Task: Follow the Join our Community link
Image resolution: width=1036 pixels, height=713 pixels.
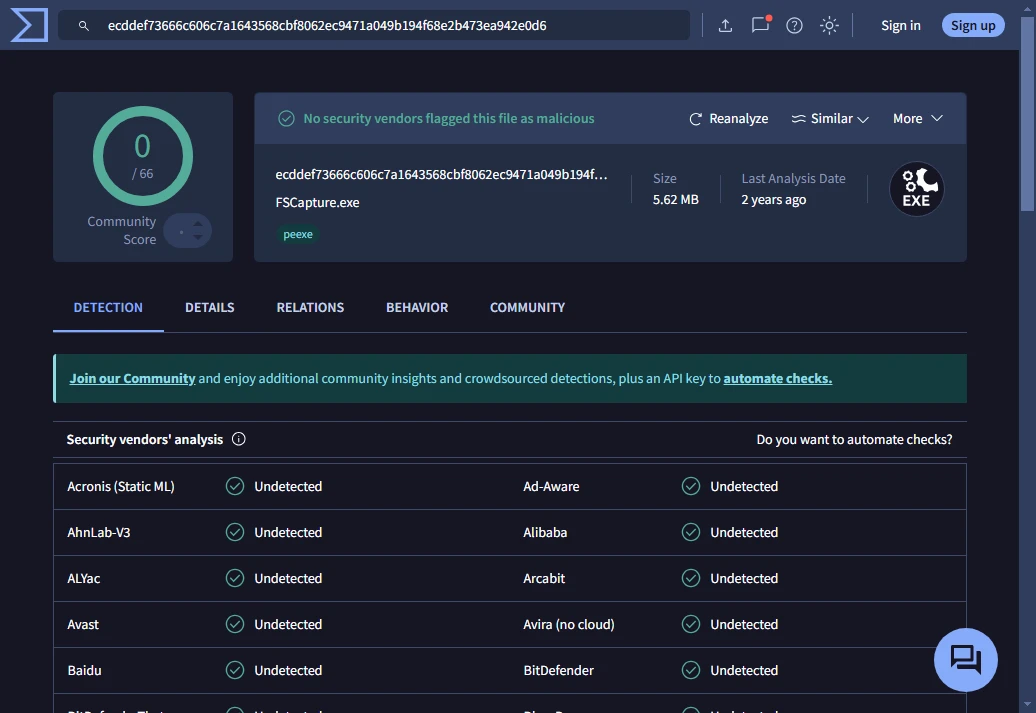Action: [x=132, y=379]
